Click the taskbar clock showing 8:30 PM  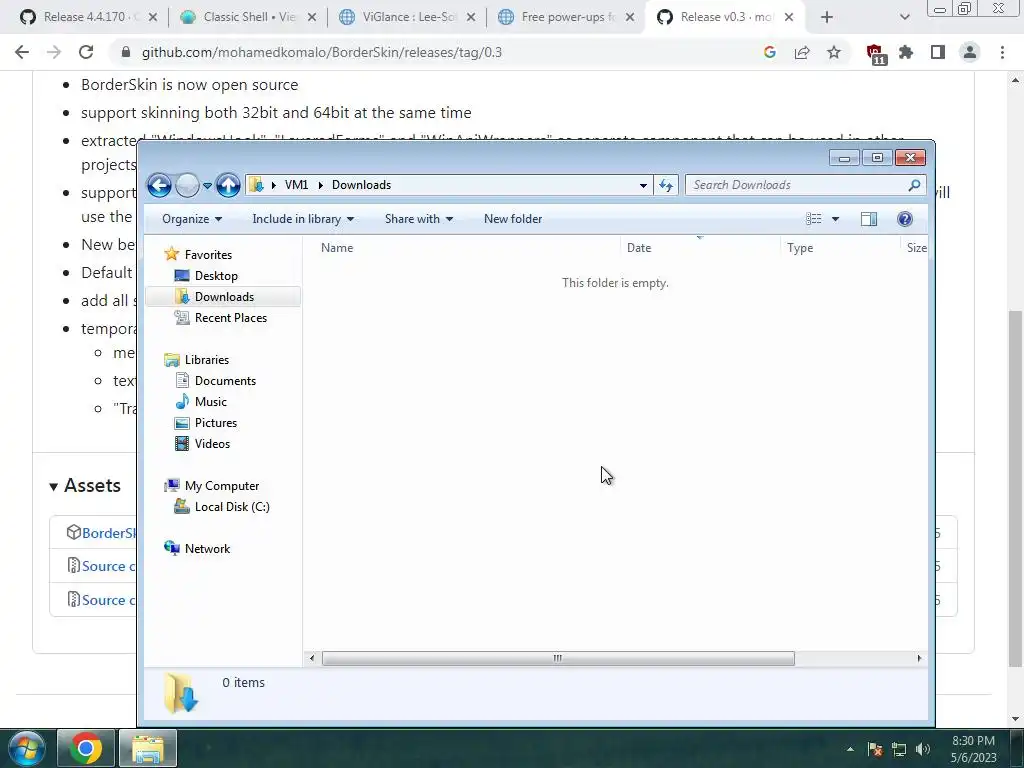974,749
